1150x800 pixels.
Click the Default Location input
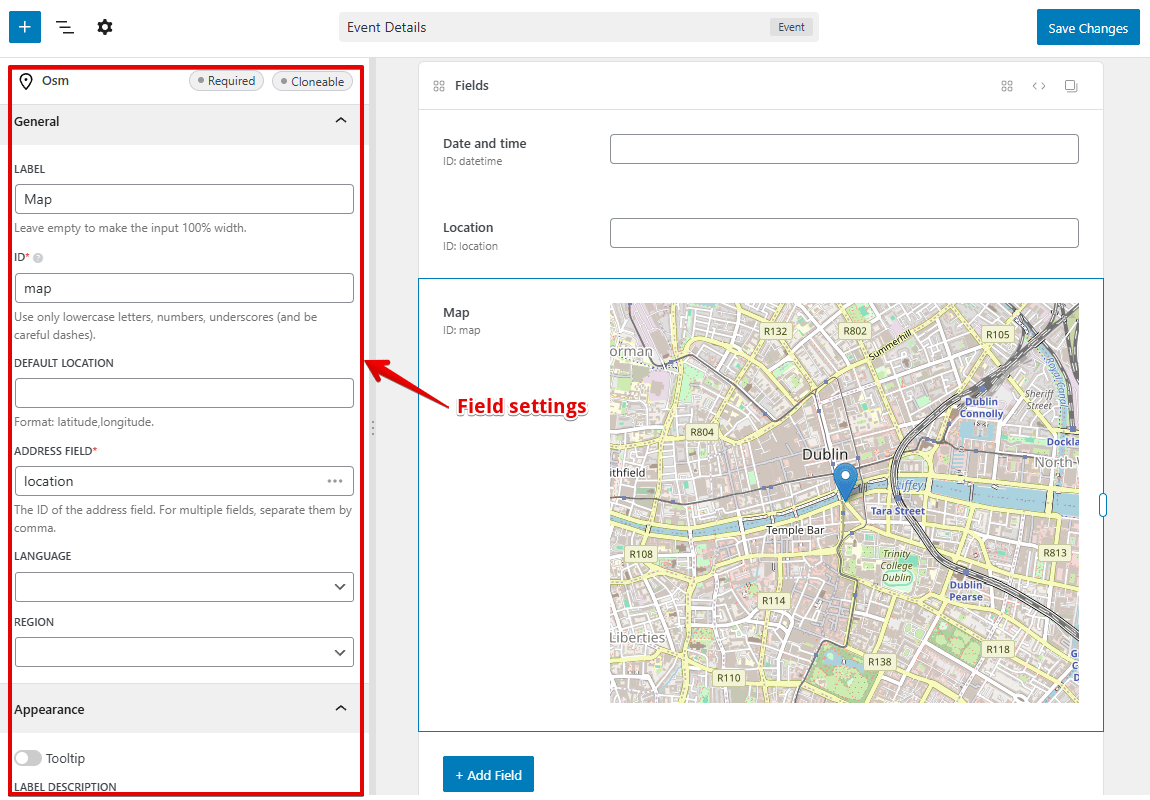click(x=184, y=393)
